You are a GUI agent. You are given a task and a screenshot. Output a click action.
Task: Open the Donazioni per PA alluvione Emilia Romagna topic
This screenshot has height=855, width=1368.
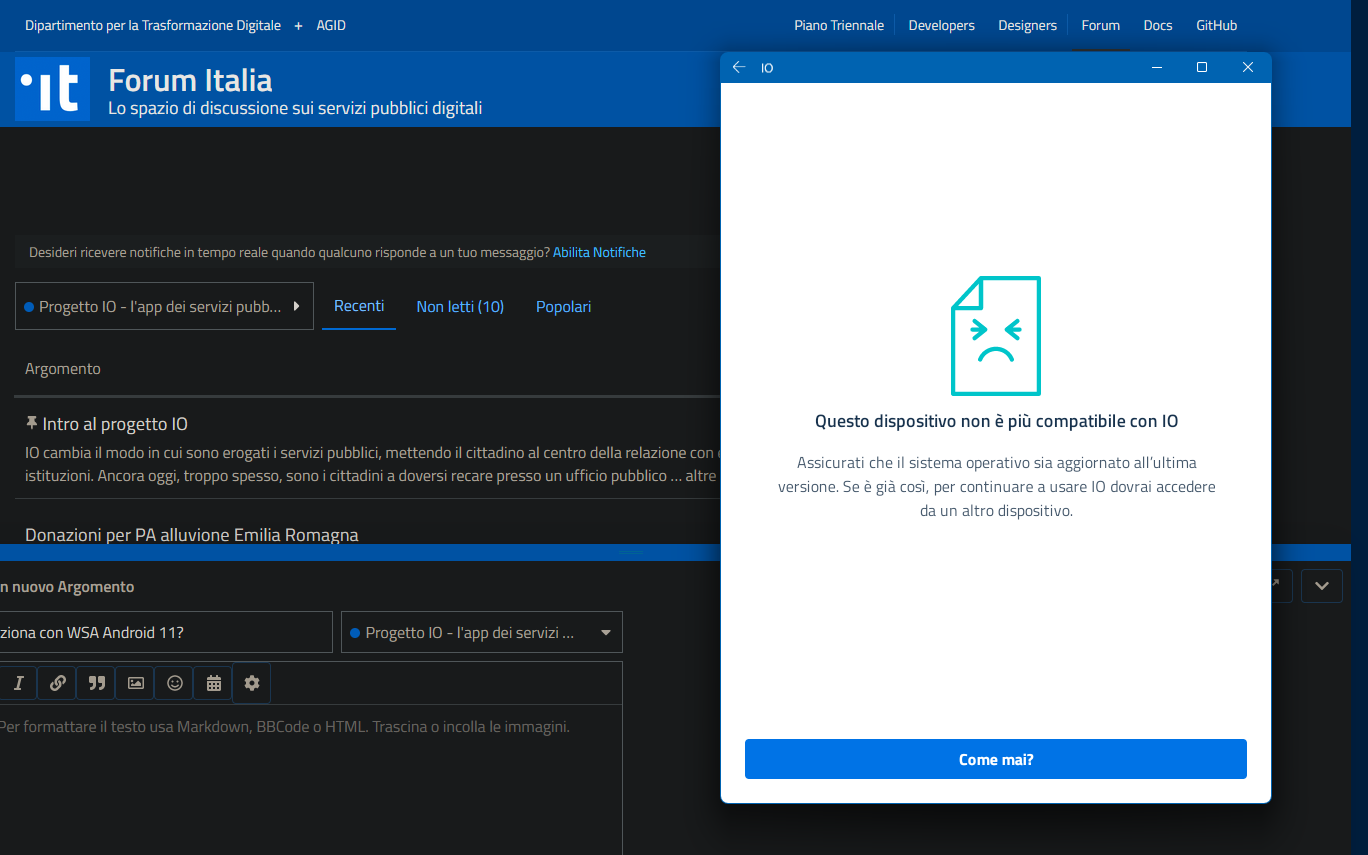(192, 535)
